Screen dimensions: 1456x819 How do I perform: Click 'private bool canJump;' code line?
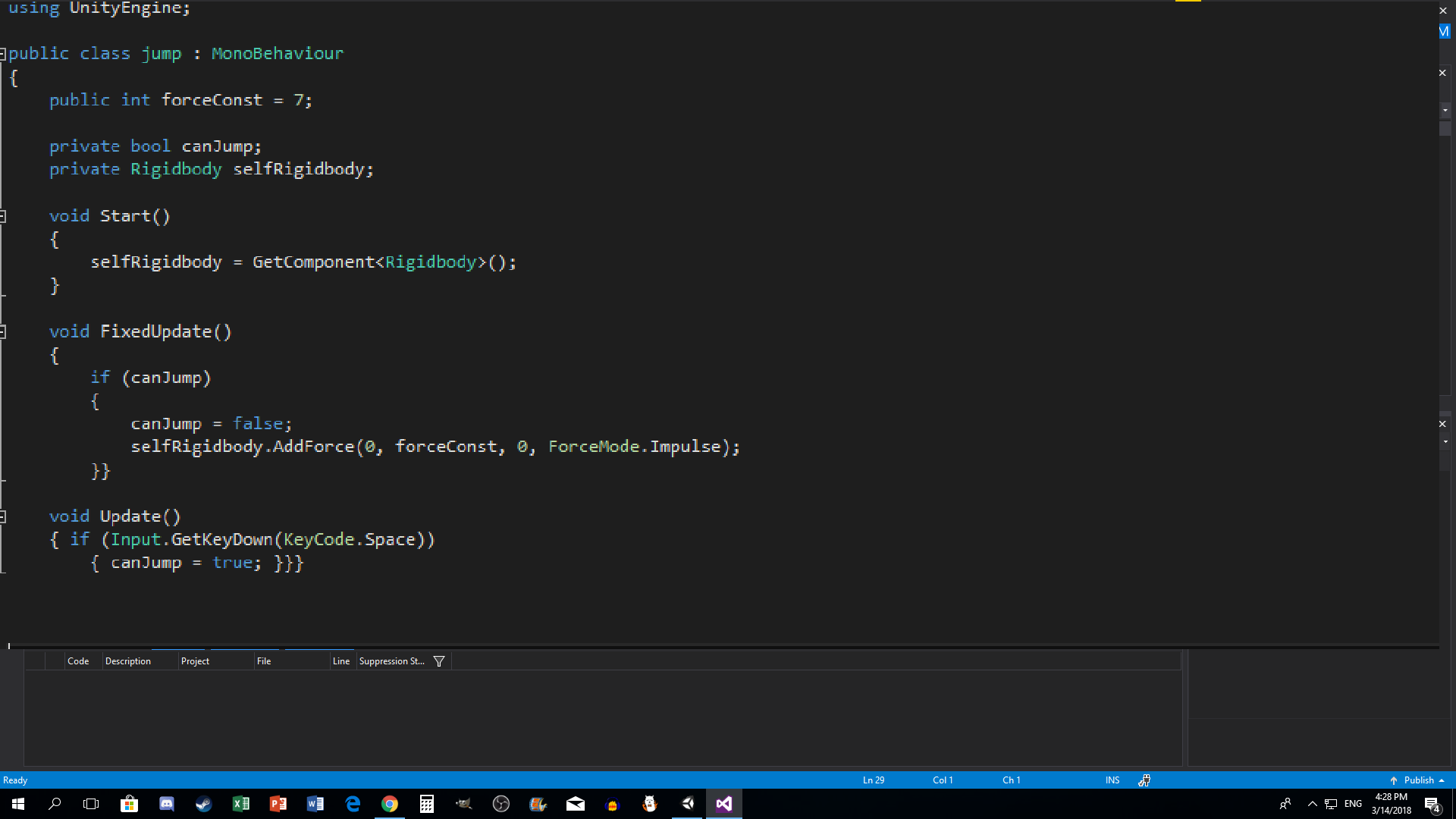coord(155,146)
